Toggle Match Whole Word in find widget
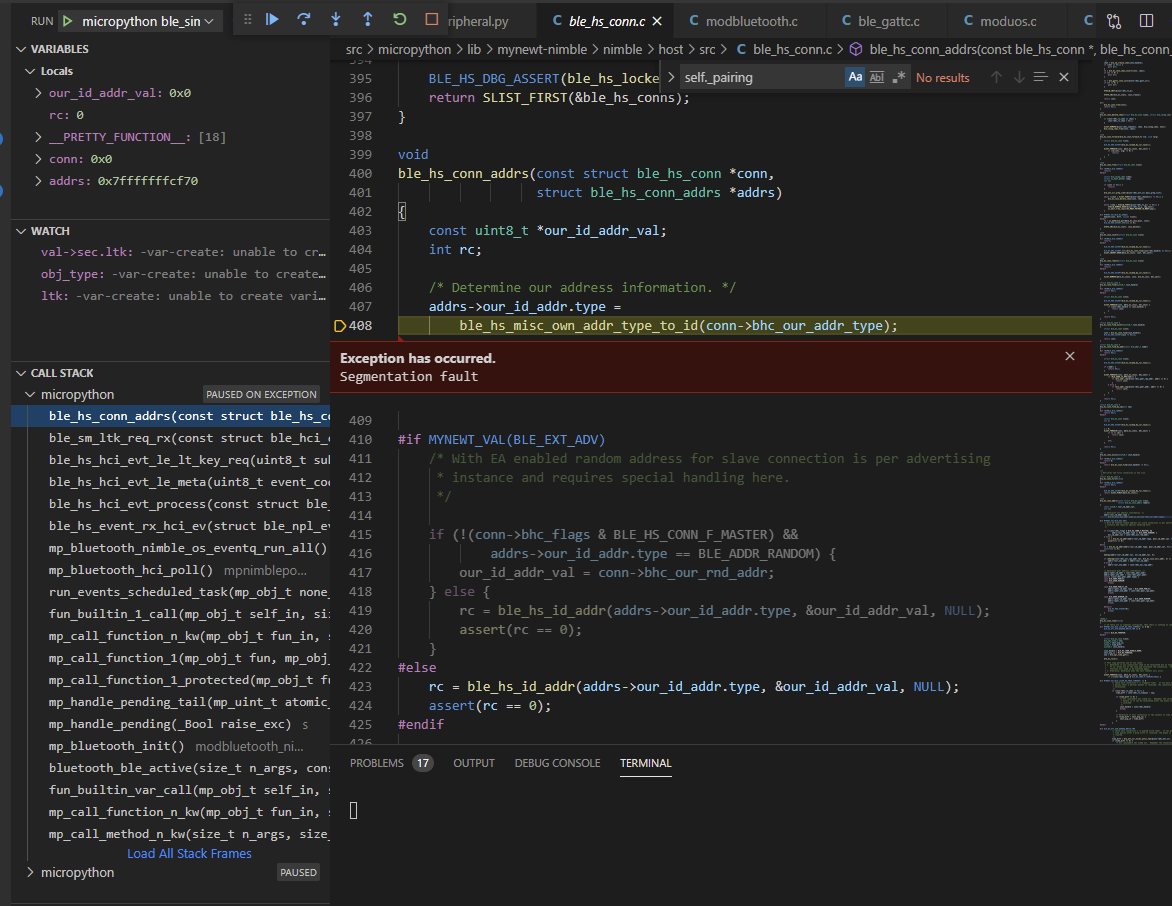This screenshot has height=906, width=1172. coord(876,76)
